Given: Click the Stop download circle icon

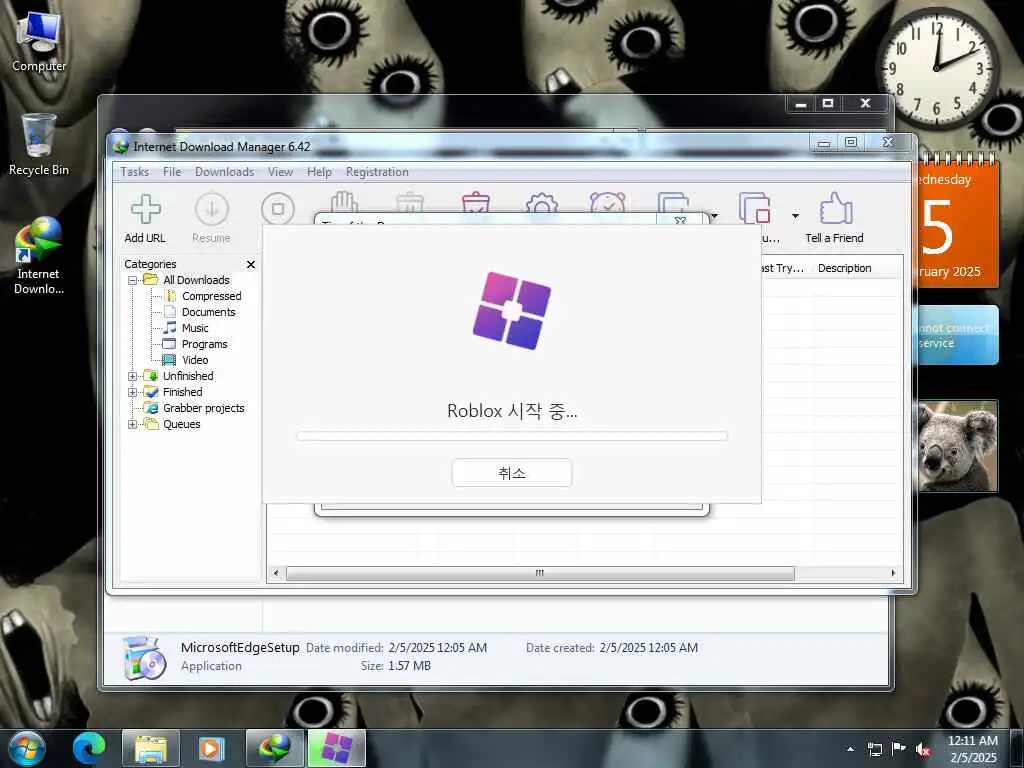Looking at the screenshot, I should coord(278,209).
